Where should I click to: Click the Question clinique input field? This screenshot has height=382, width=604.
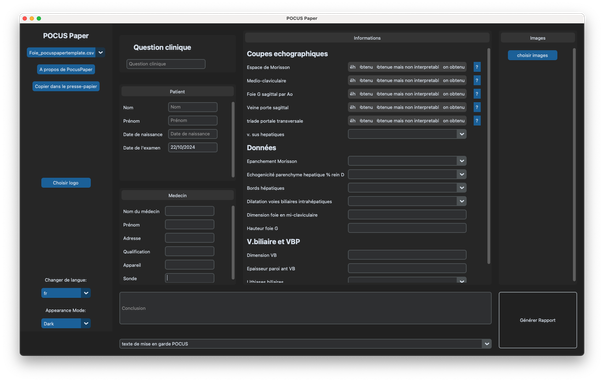tap(166, 64)
